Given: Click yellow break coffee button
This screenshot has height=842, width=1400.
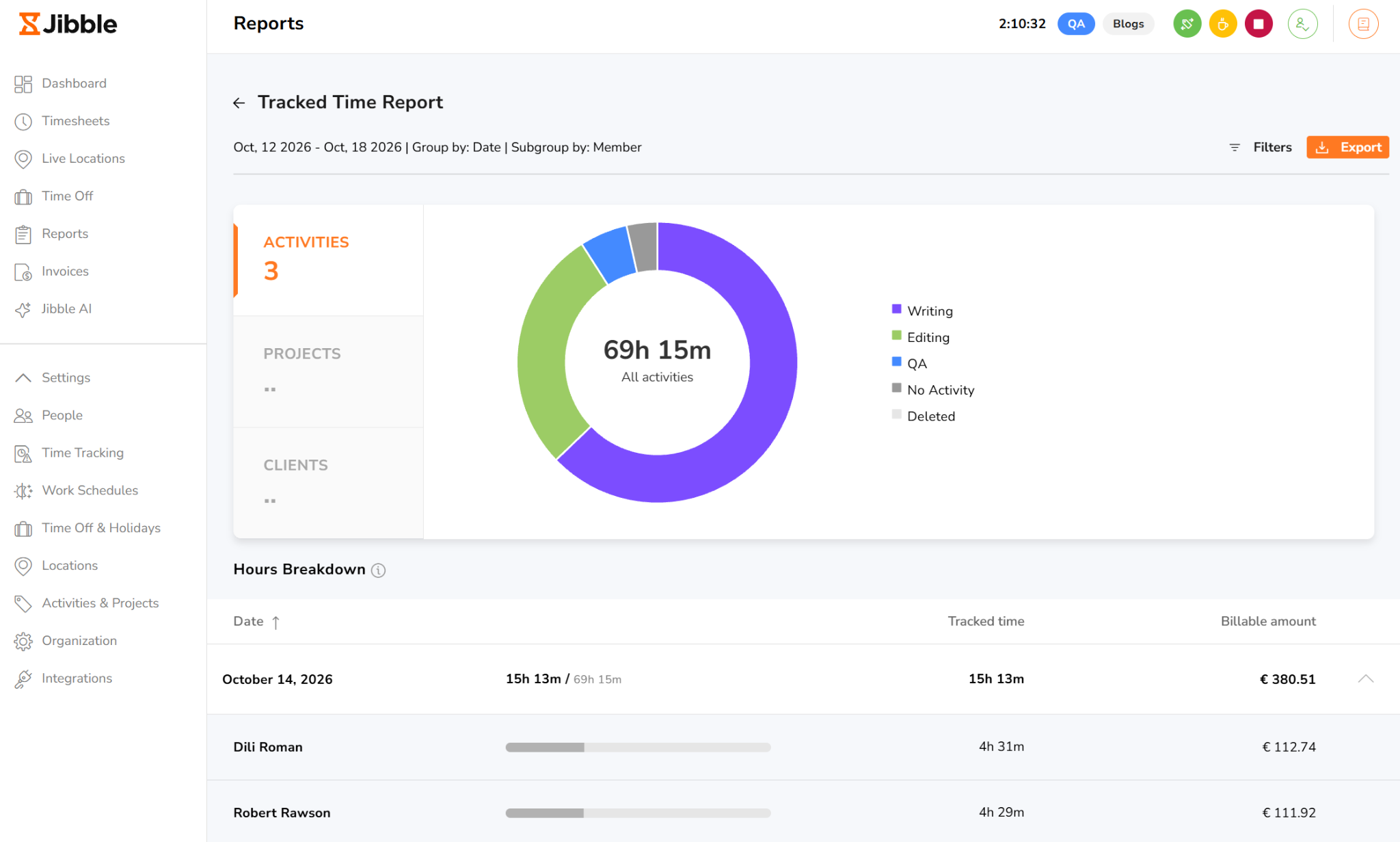Looking at the screenshot, I should click(1223, 24).
